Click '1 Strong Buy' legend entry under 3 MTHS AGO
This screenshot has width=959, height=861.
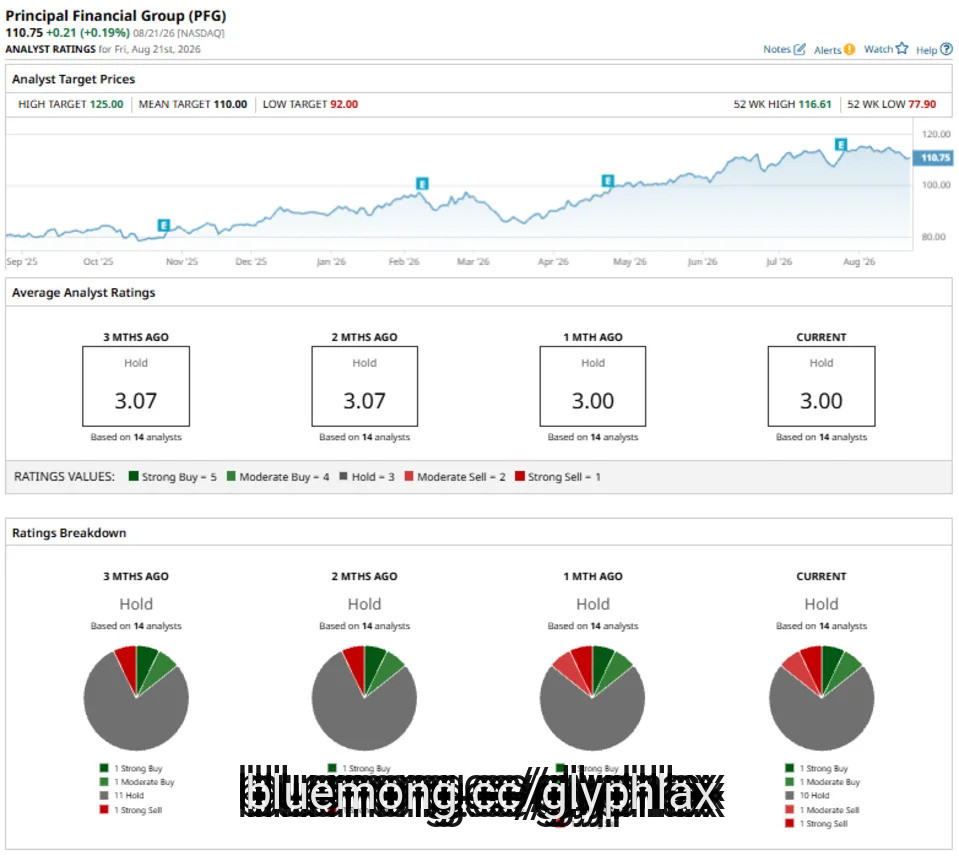point(131,768)
